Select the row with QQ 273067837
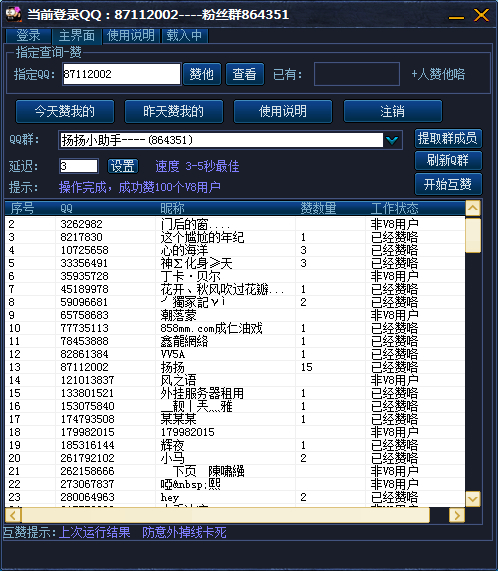This screenshot has height=571, width=498. coord(235,484)
